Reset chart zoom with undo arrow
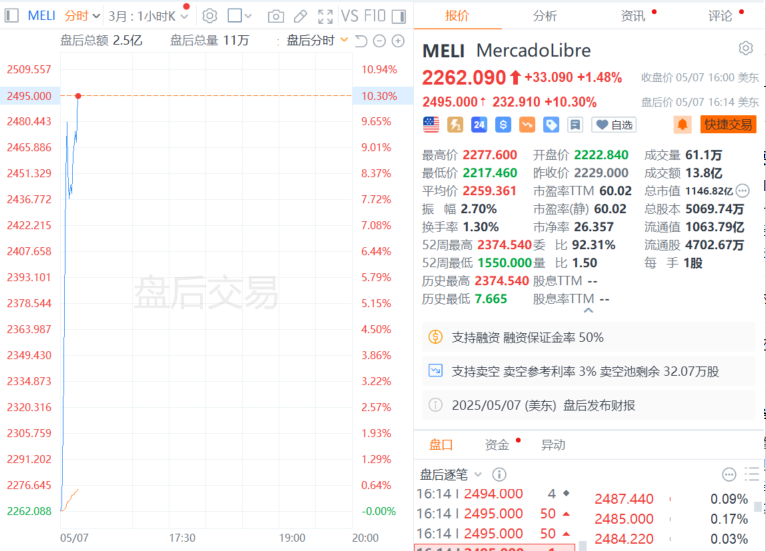 361,41
